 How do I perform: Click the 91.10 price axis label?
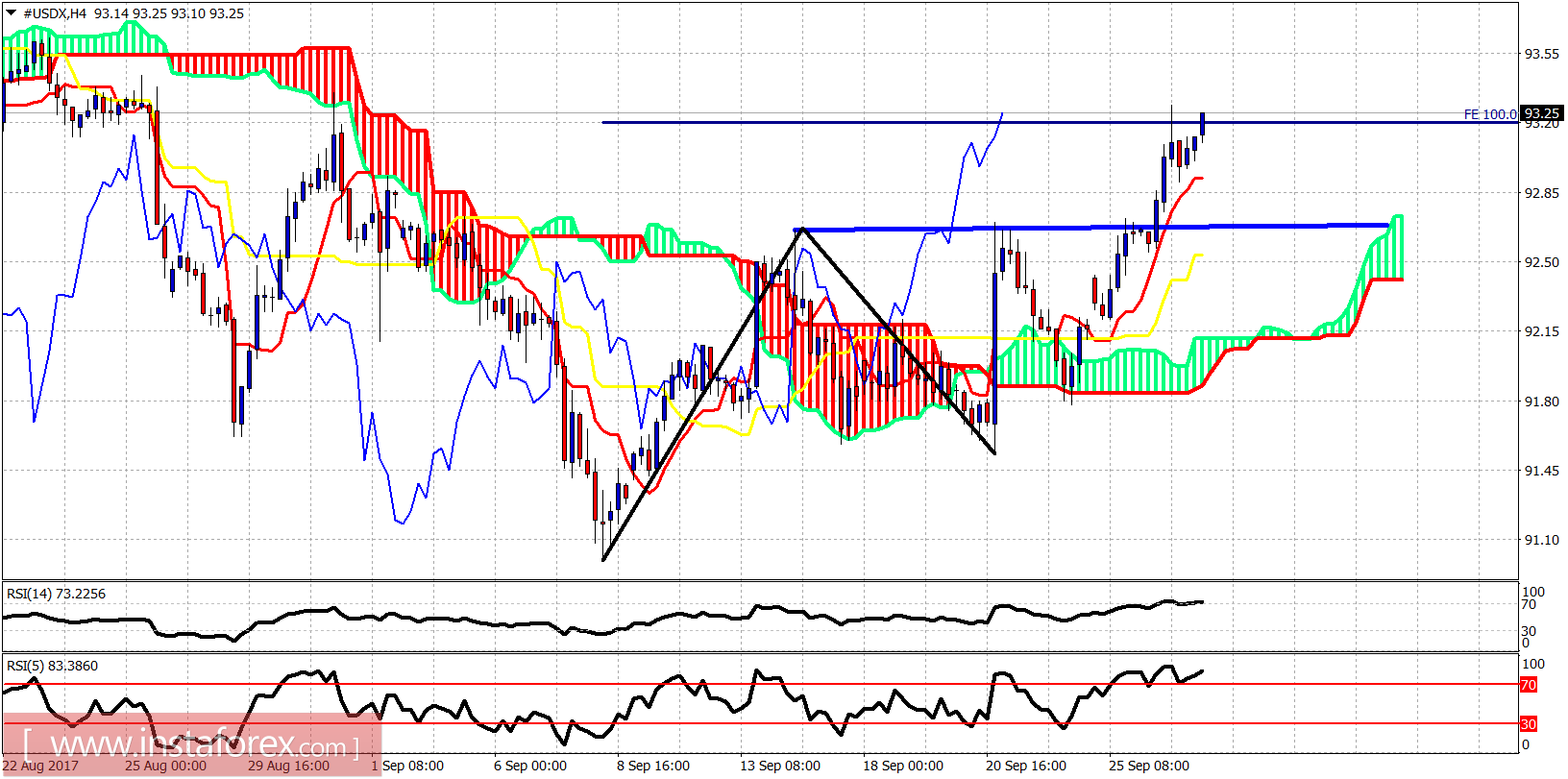point(1542,540)
